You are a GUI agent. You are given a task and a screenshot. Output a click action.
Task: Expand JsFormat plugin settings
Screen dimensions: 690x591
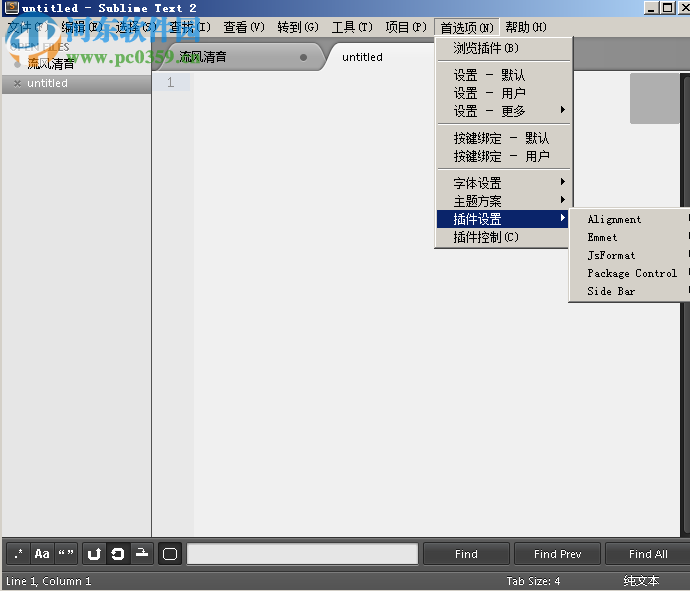(x=631, y=255)
